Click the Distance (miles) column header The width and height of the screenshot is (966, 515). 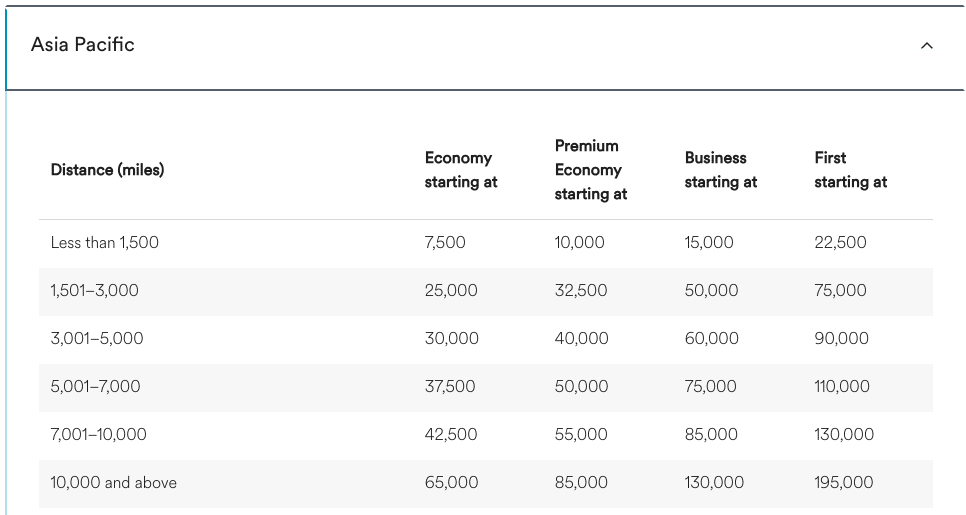[107, 170]
